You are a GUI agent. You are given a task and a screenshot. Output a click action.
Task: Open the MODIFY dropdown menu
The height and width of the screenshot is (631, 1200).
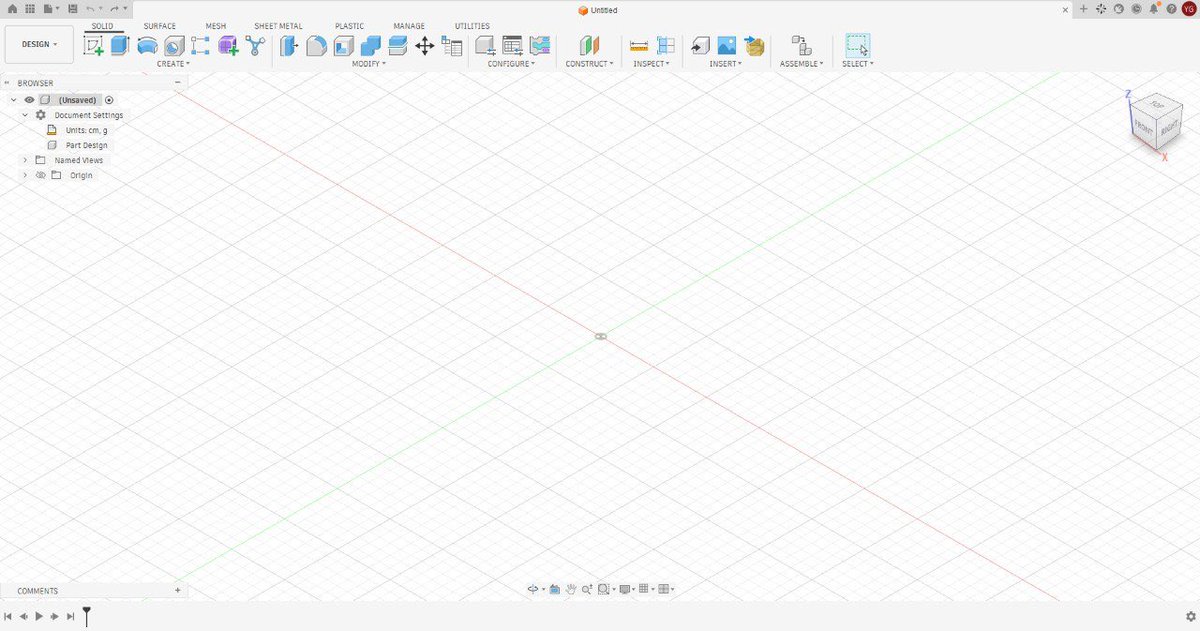coord(369,64)
